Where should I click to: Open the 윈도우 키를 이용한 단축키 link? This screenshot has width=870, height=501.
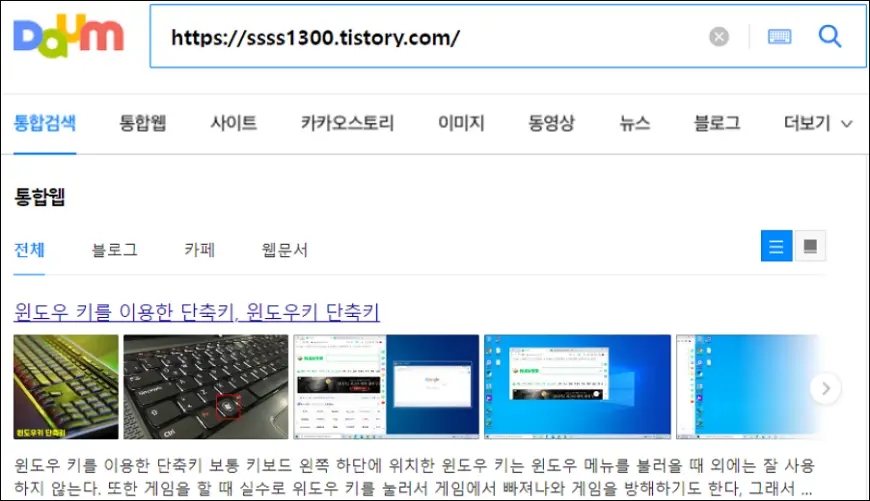197,311
